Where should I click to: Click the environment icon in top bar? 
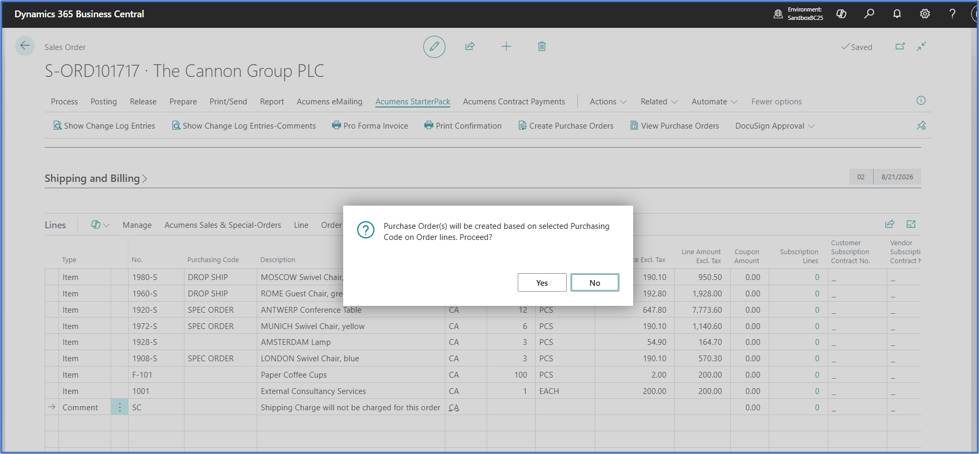tap(778, 14)
